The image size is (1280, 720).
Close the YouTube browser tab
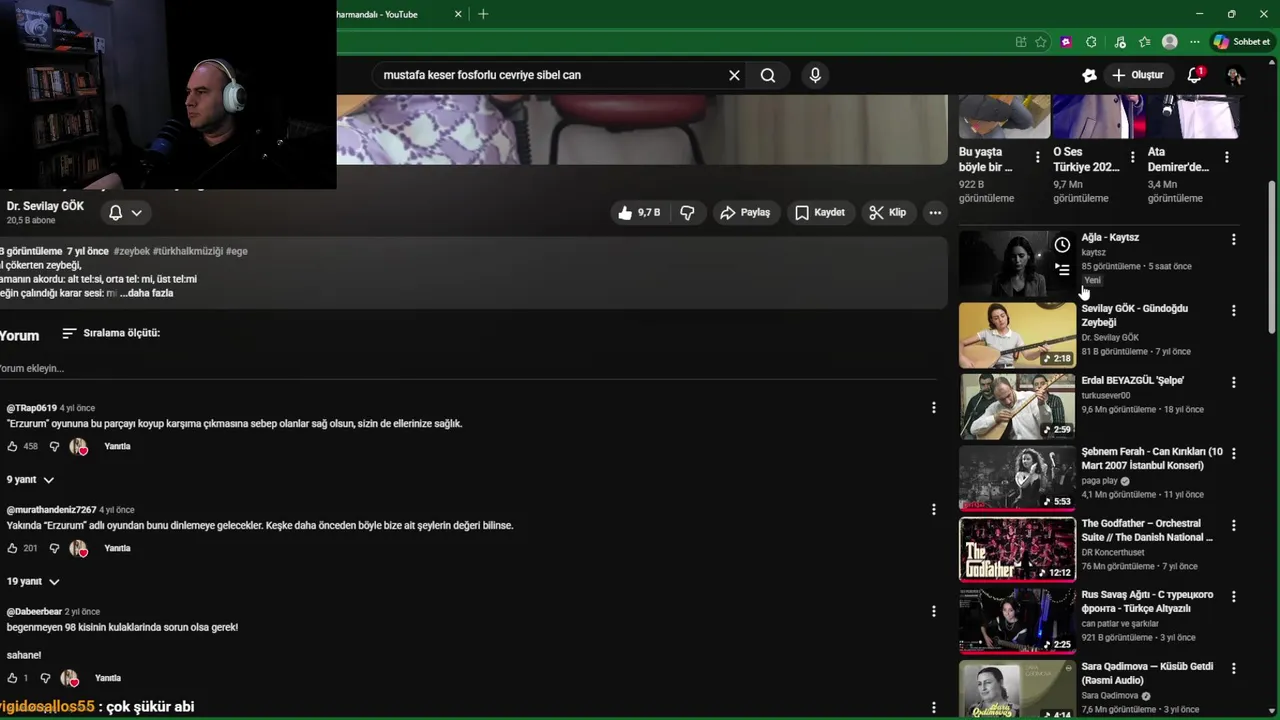(x=459, y=14)
